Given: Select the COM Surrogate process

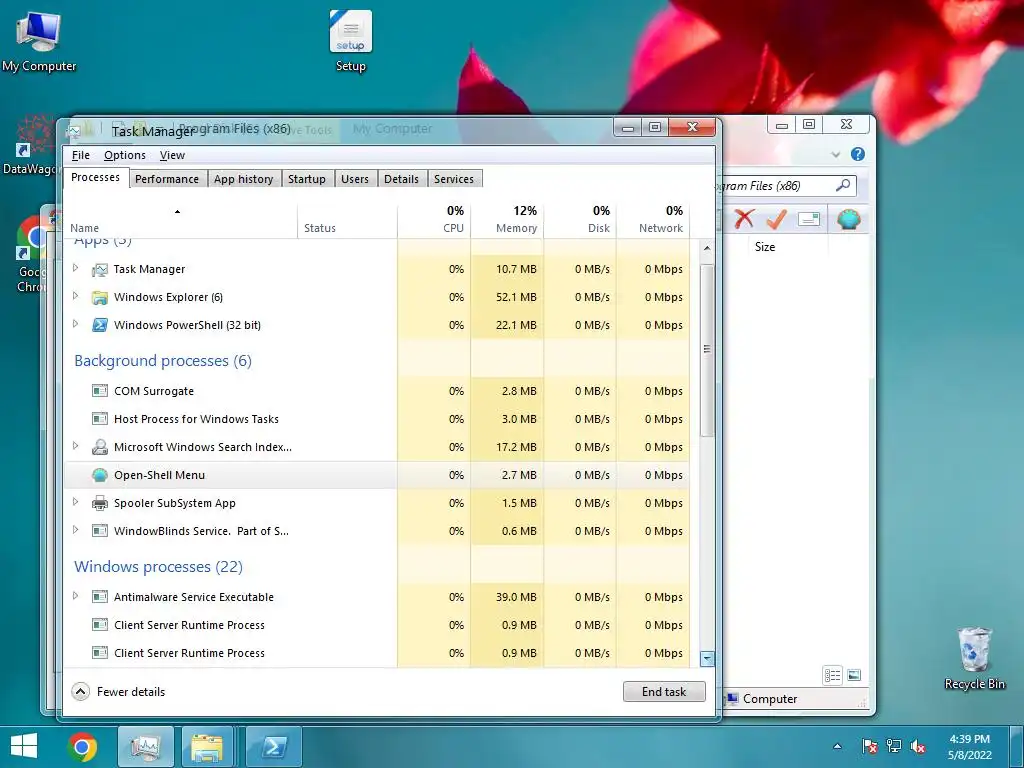Looking at the screenshot, I should 377,391.
